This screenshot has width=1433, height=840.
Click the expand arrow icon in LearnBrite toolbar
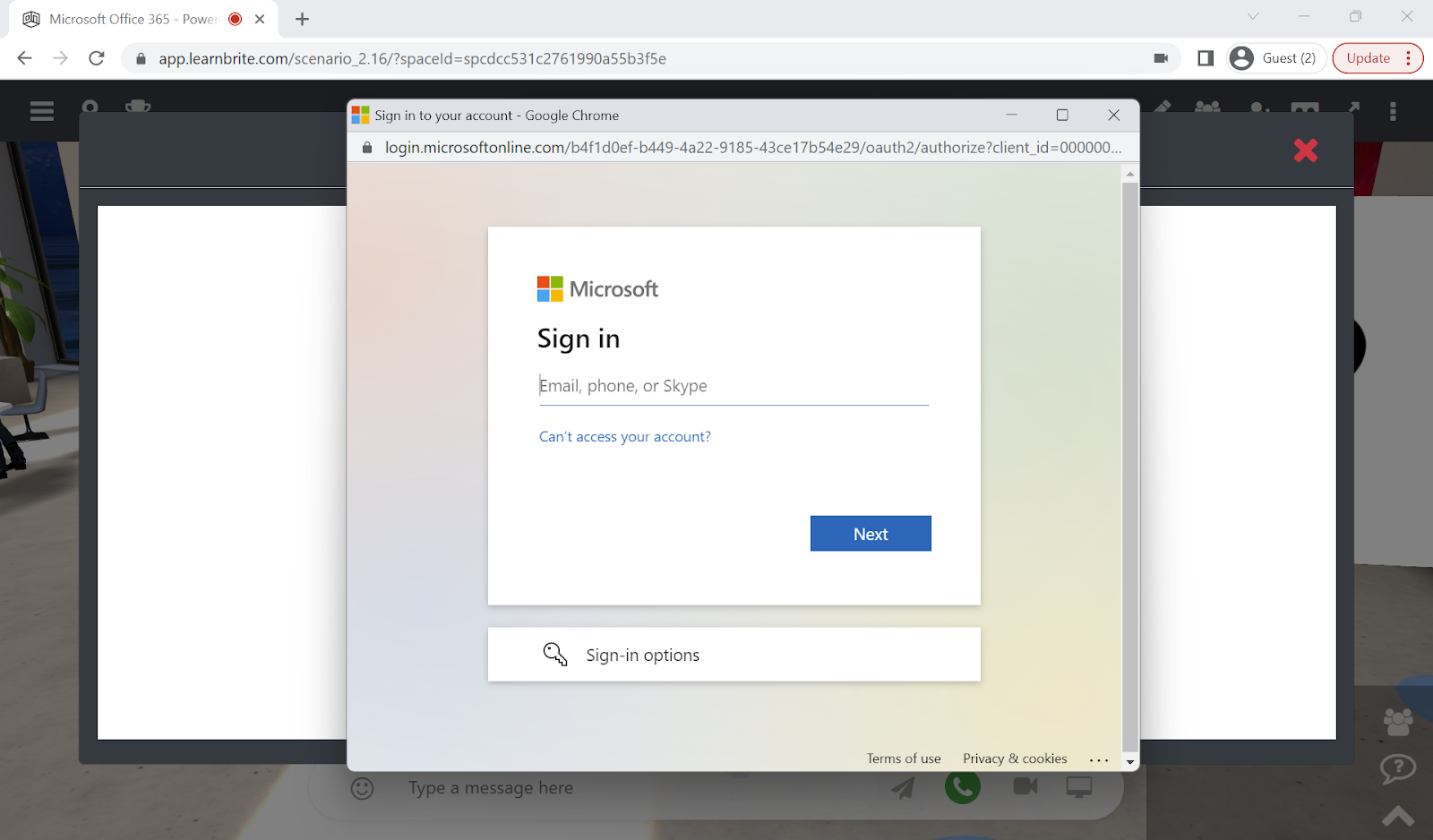click(1353, 107)
